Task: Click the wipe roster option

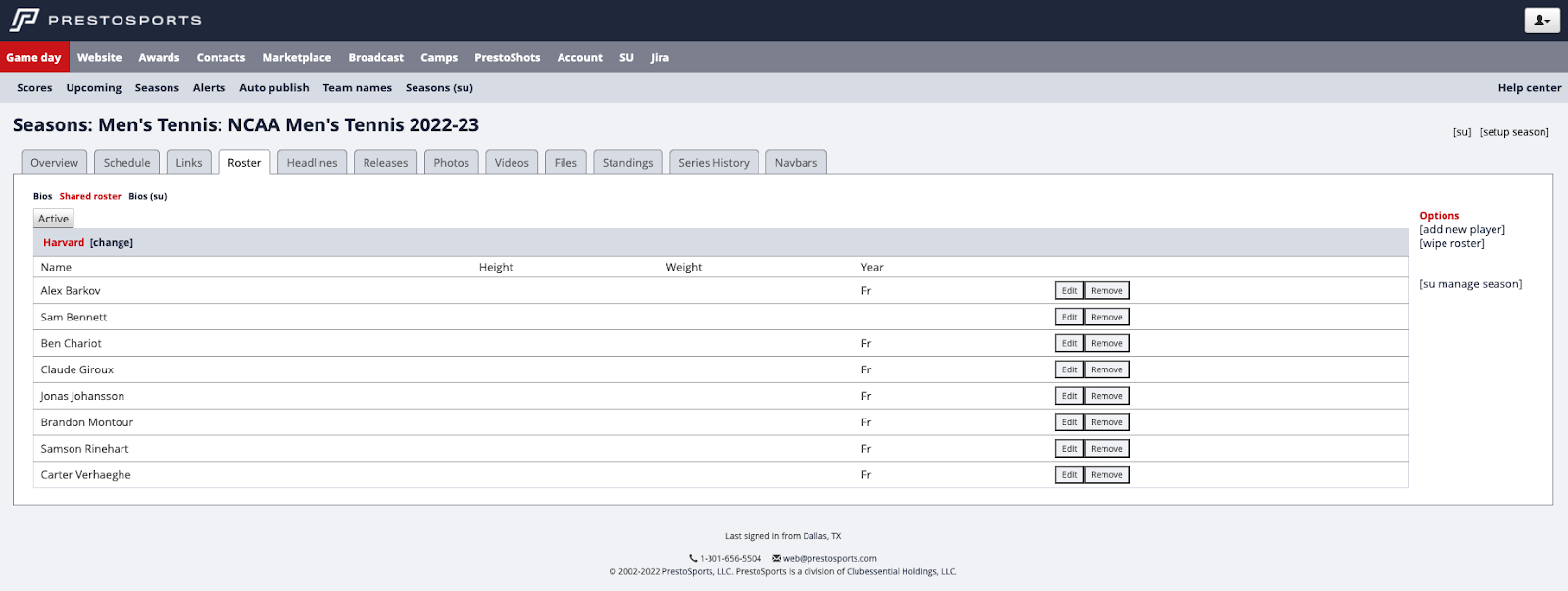Action: (1451, 244)
